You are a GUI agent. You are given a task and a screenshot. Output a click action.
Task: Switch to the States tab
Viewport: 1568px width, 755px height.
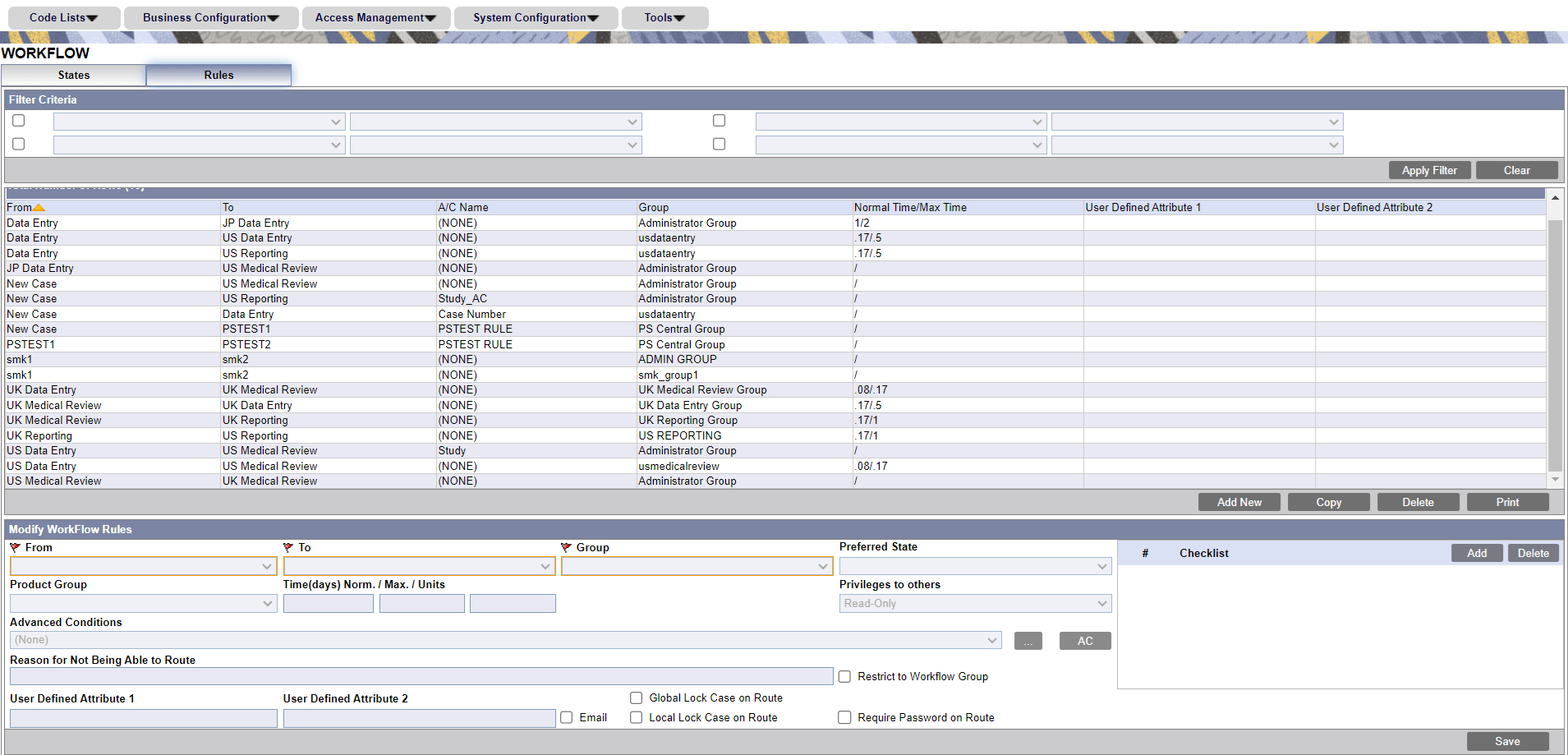pos(74,75)
